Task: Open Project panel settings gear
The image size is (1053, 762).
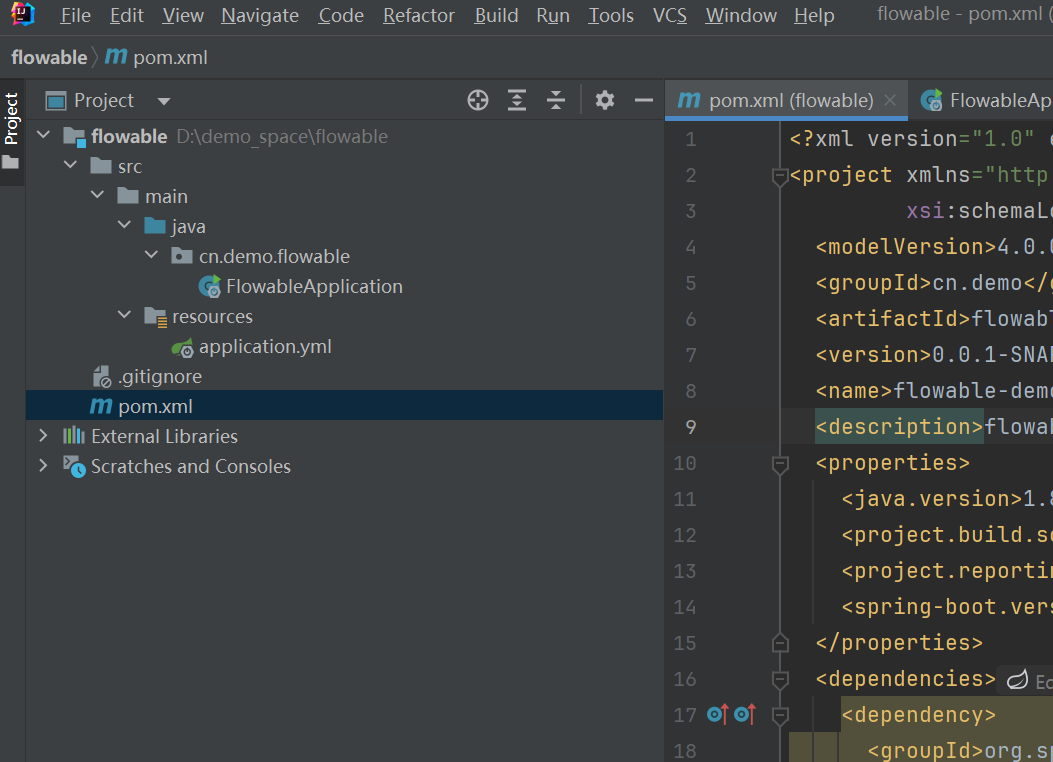Action: tap(604, 100)
